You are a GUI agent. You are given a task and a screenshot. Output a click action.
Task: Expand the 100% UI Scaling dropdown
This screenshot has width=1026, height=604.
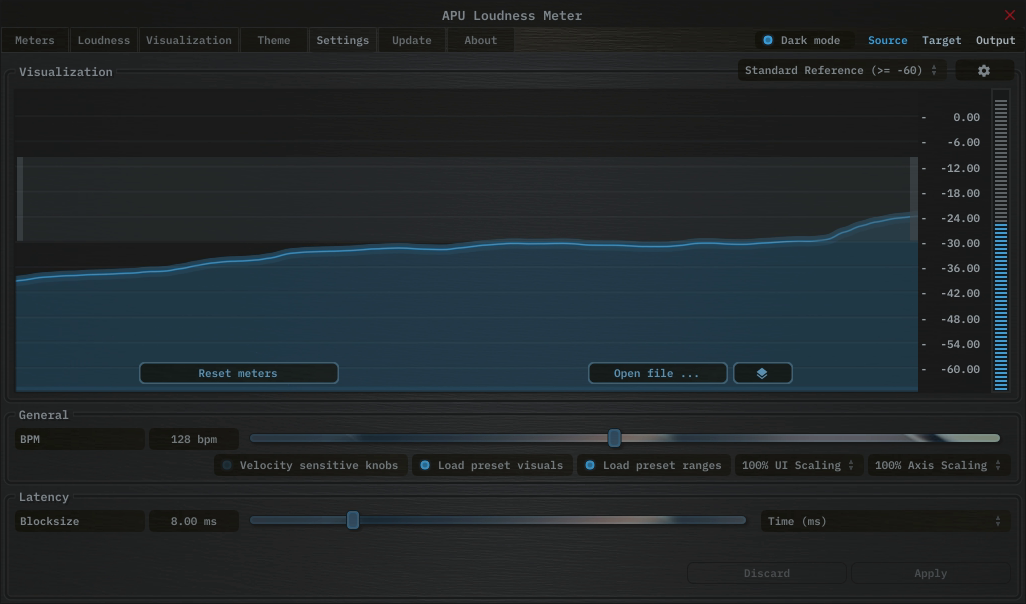coord(798,465)
